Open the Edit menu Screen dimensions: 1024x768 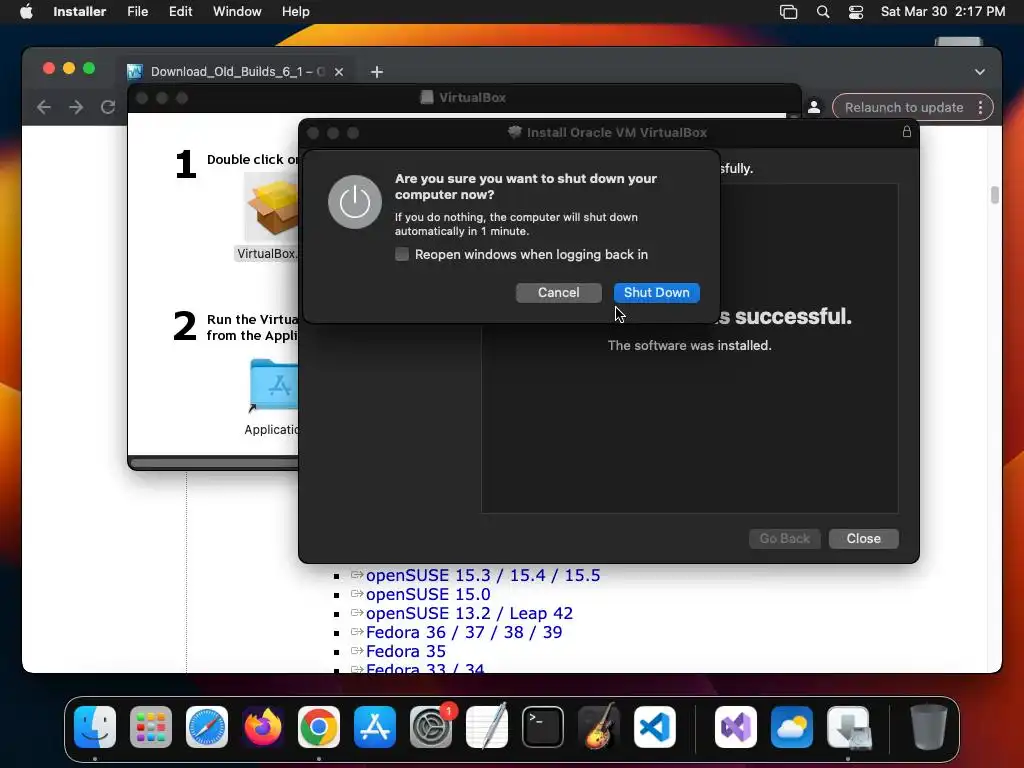[x=180, y=12]
